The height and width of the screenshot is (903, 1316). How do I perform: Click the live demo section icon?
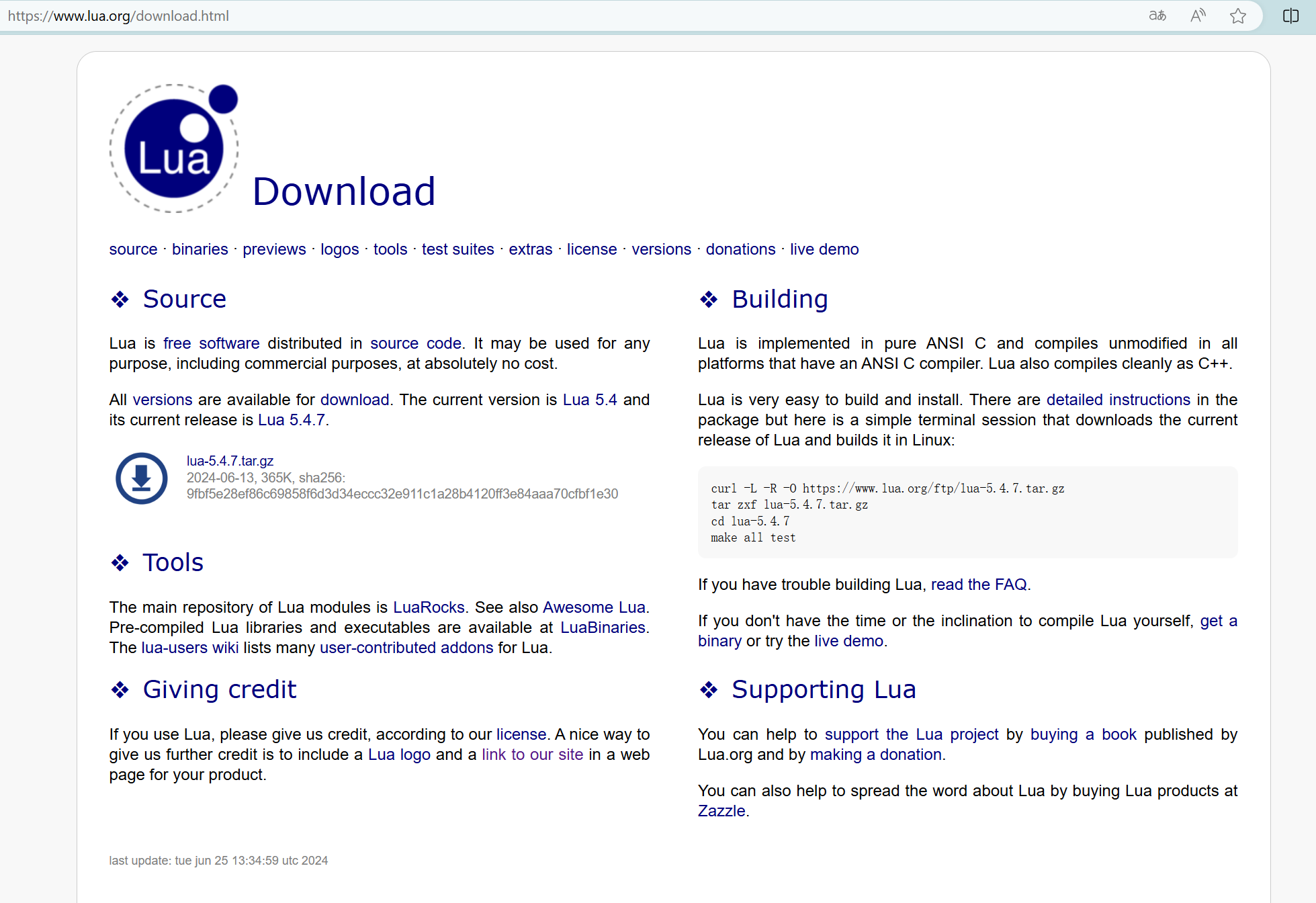822,250
